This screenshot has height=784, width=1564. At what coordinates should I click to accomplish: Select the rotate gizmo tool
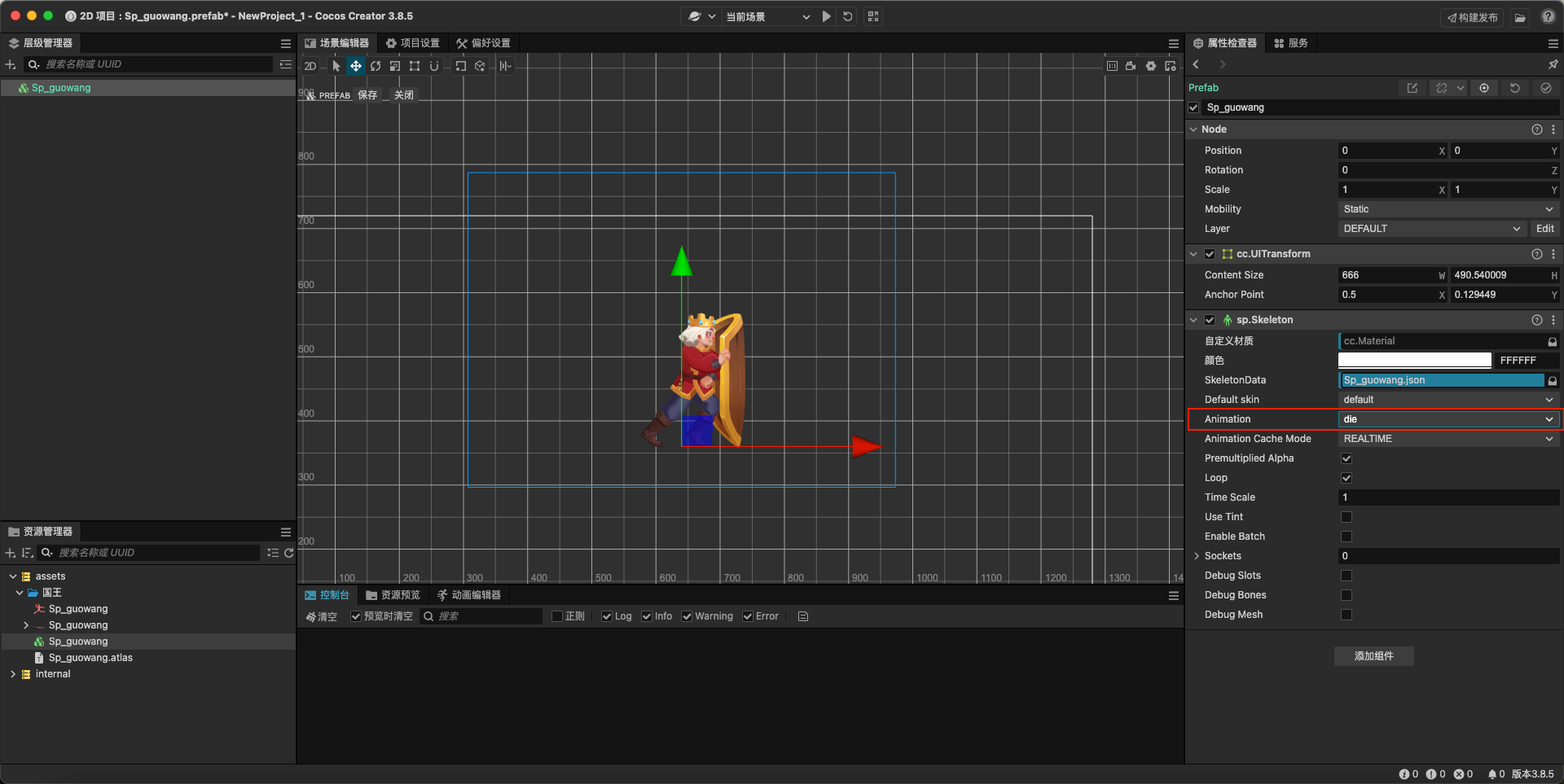point(376,66)
